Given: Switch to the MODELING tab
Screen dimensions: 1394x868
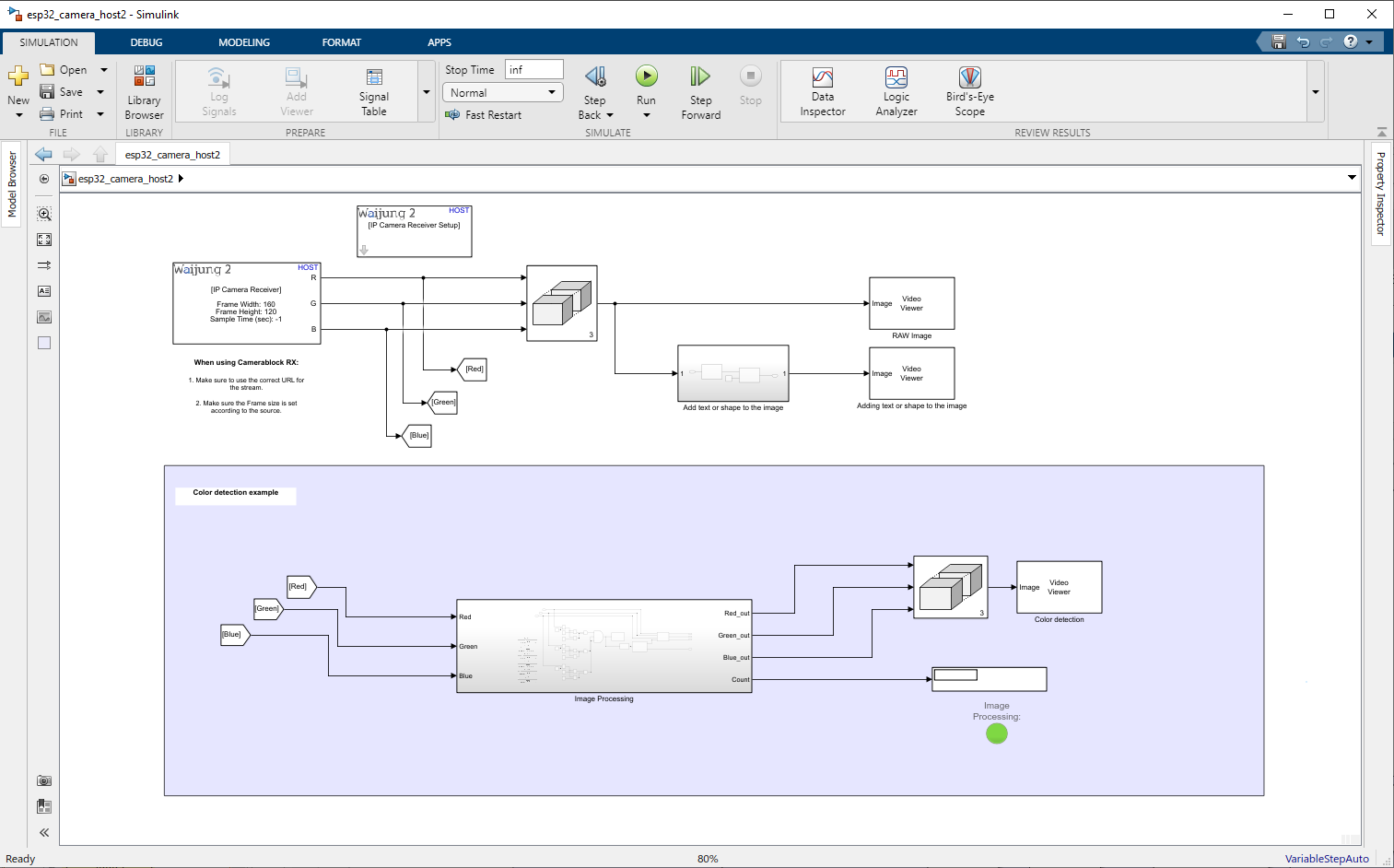Looking at the screenshot, I should (244, 42).
